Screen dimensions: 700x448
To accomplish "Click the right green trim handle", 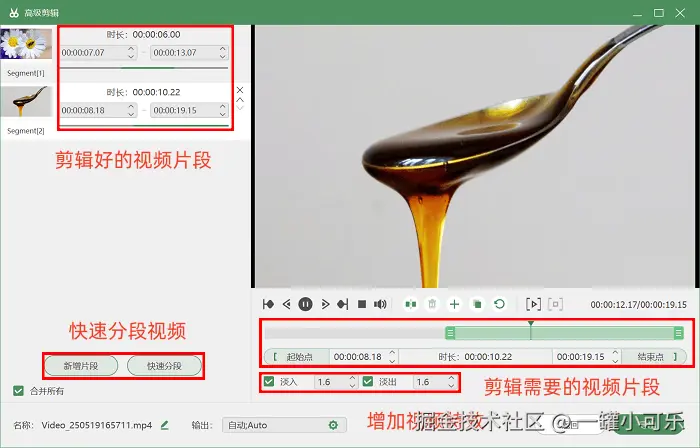I will pyautogui.click(x=679, y=333).
